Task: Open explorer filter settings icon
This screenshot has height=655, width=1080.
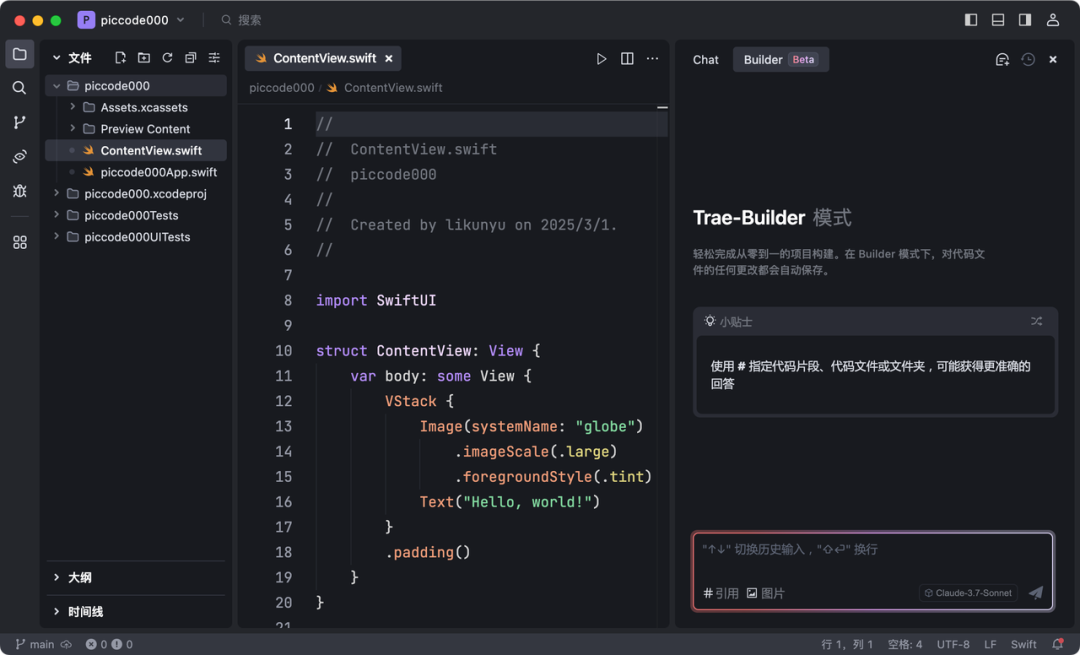Action: pyautogui.click(x=214, y=58)
